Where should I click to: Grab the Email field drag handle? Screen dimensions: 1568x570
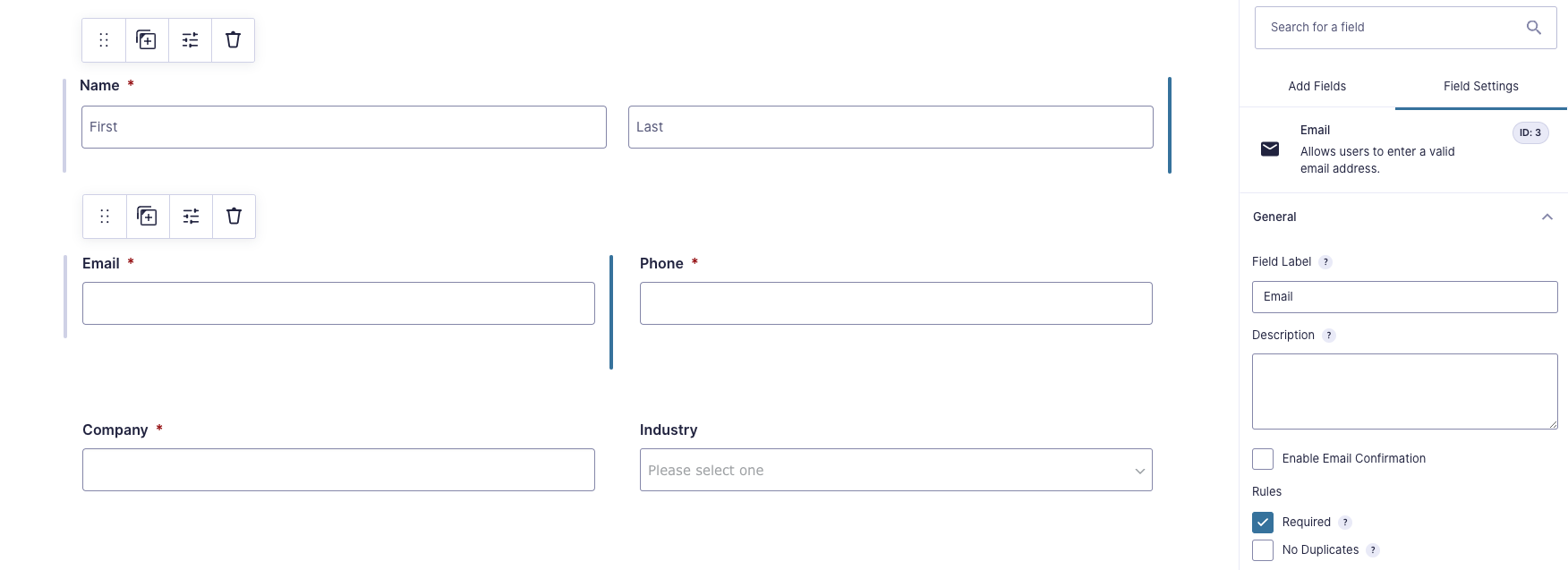pos(104,216)
